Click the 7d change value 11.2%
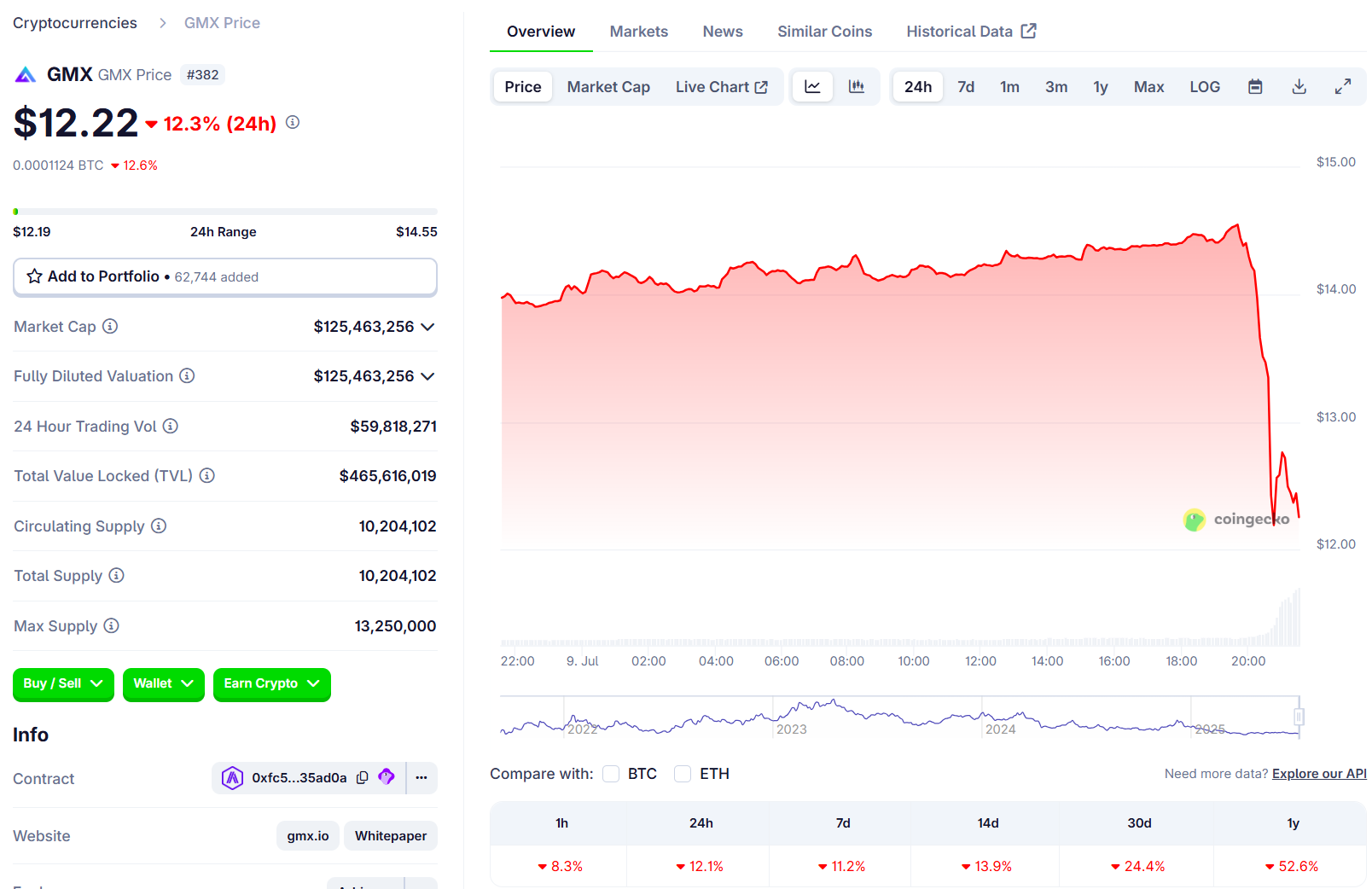This screenshot has width=1372, height=889. 842,866
